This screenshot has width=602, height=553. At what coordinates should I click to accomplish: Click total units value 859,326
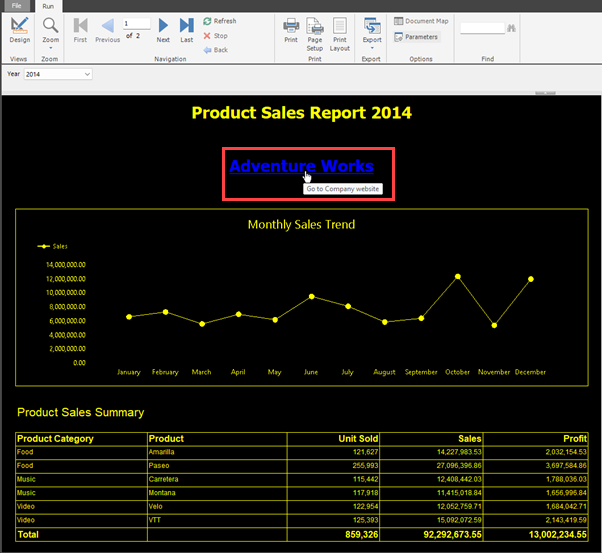[362, 535]
